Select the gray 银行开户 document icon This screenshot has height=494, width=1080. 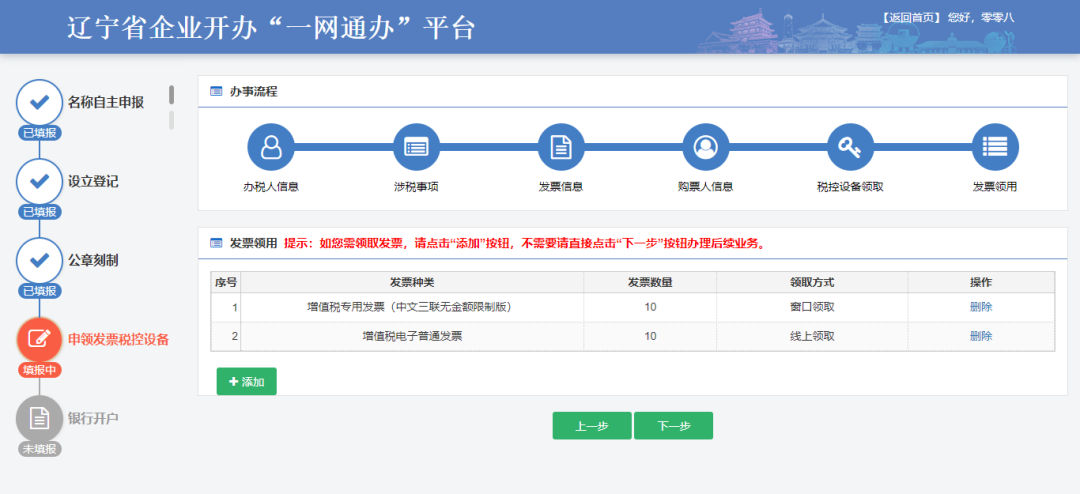[x=39, y=419]
